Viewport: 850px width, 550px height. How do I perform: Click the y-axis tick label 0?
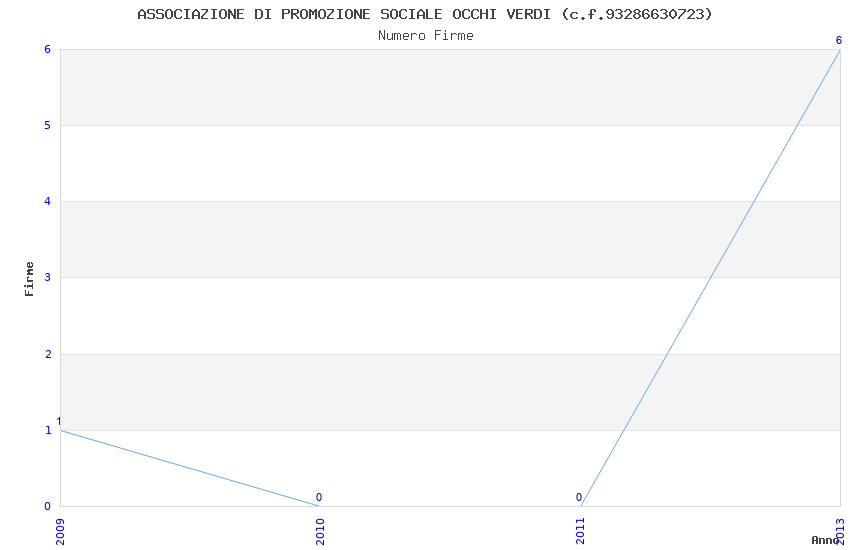[48, 506]
